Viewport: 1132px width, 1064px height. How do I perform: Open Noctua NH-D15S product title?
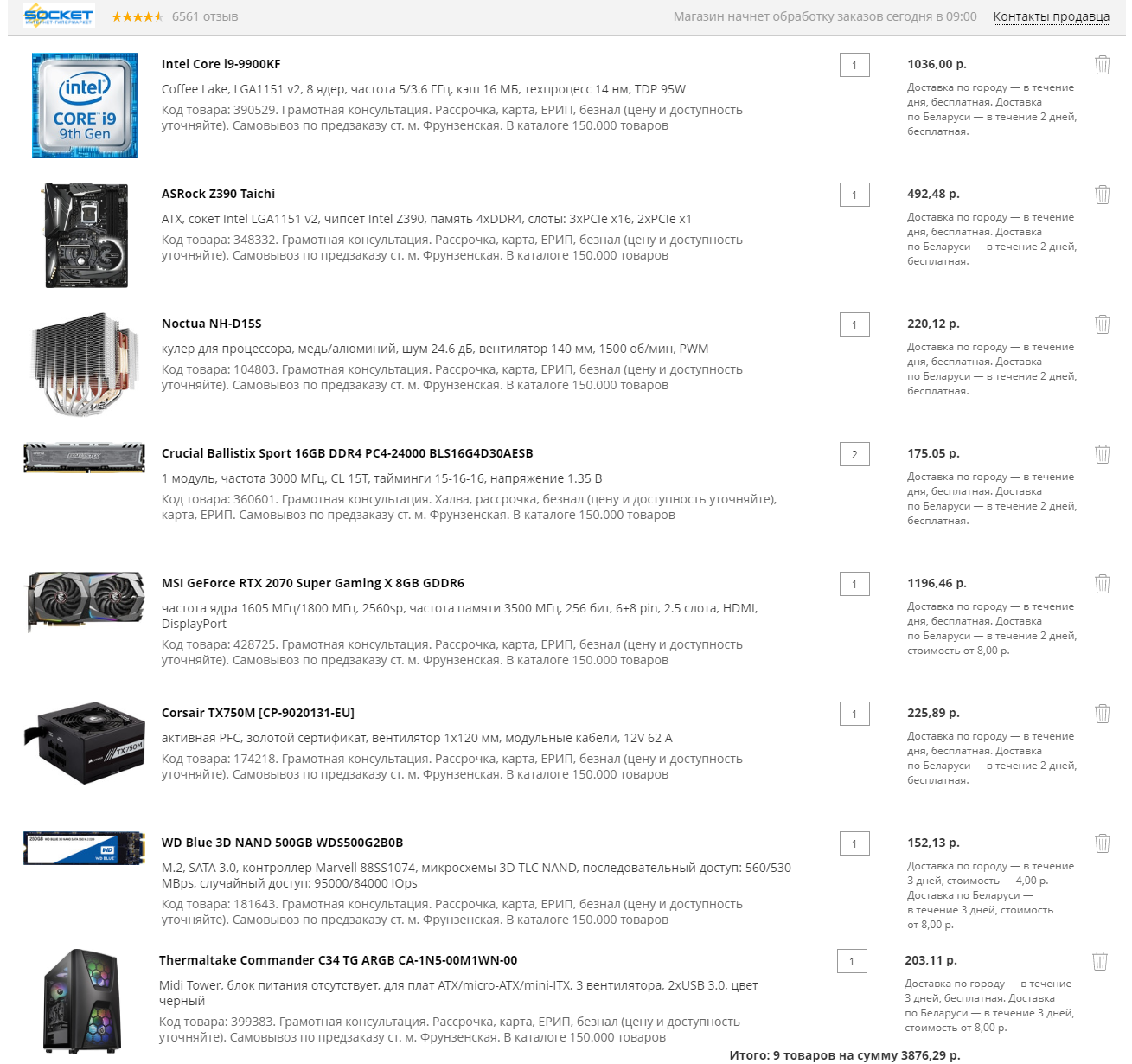(211, 324)
